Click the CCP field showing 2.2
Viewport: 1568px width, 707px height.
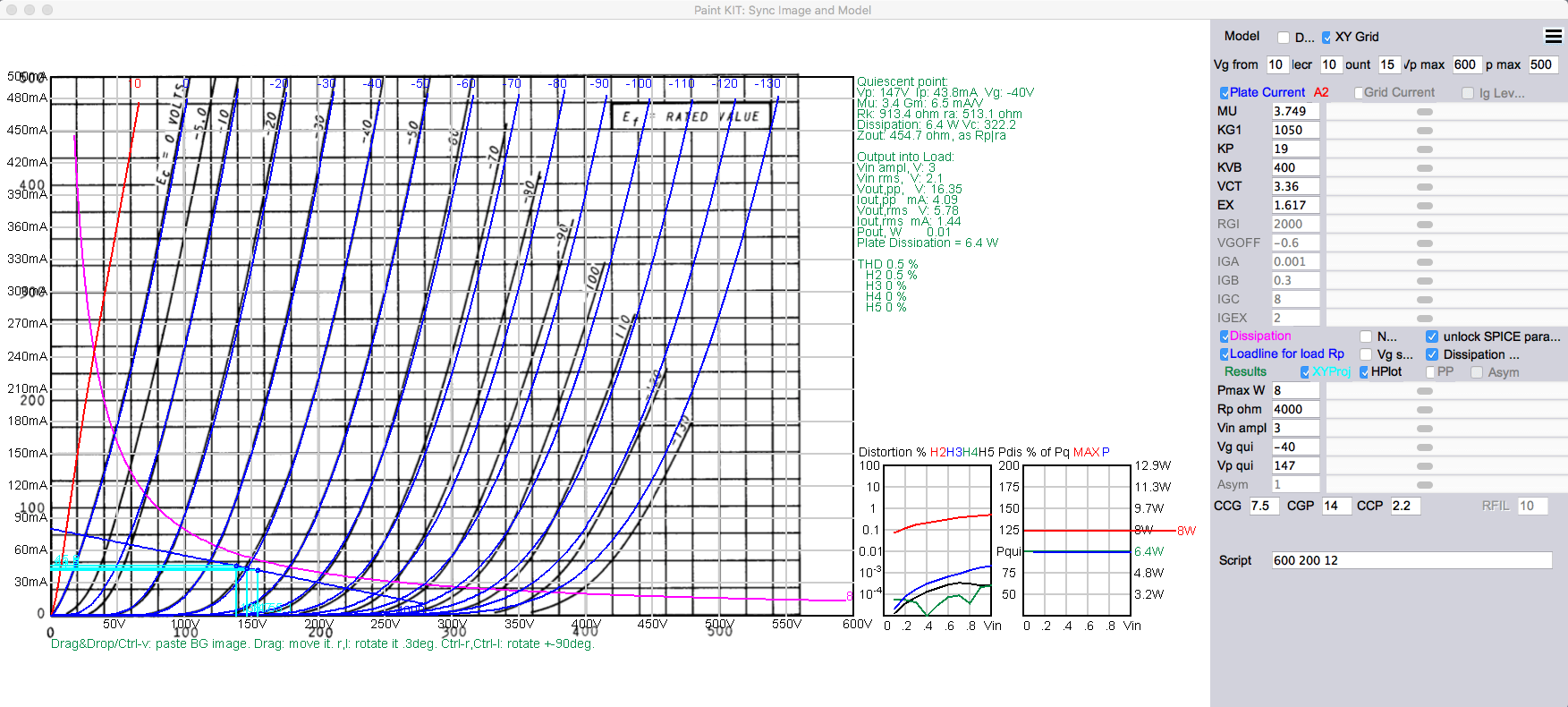[1406, 507]
